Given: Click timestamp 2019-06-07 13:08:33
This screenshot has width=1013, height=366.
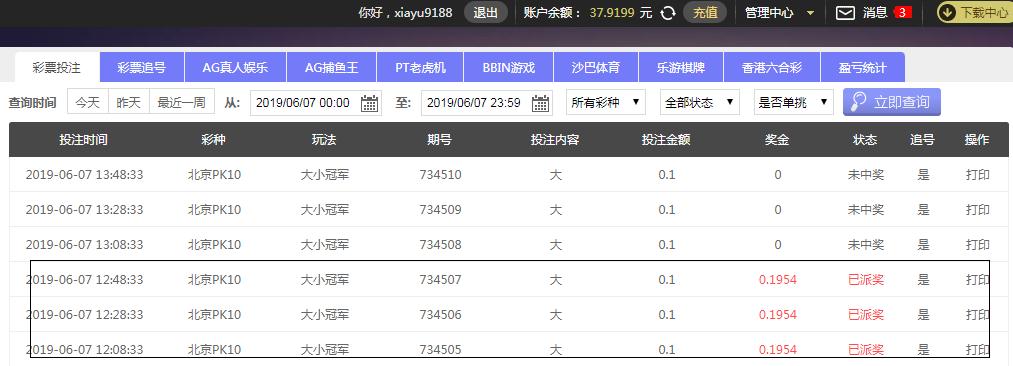Looking at the screenshot, I should pos(85,245).
